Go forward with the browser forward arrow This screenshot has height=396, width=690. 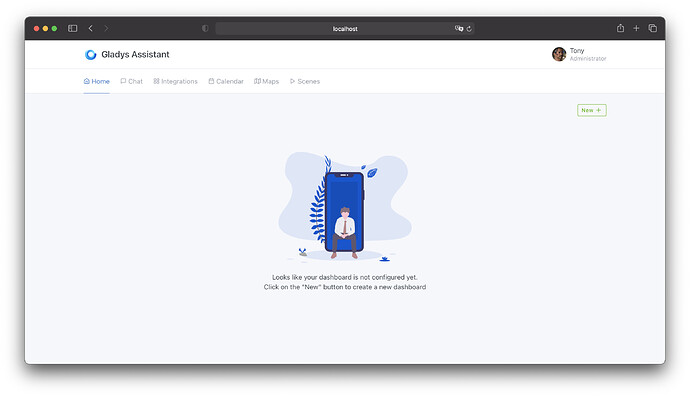[x=106, y=28]
